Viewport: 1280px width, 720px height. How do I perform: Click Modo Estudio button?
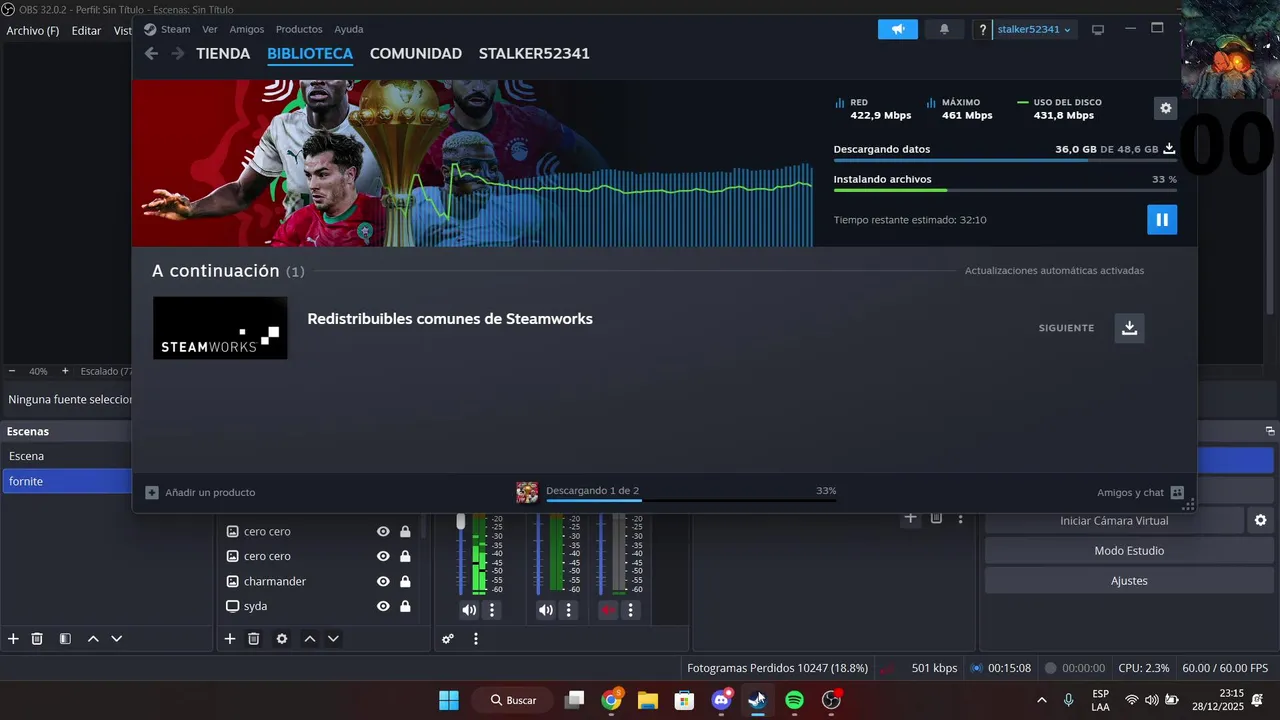1129,550
